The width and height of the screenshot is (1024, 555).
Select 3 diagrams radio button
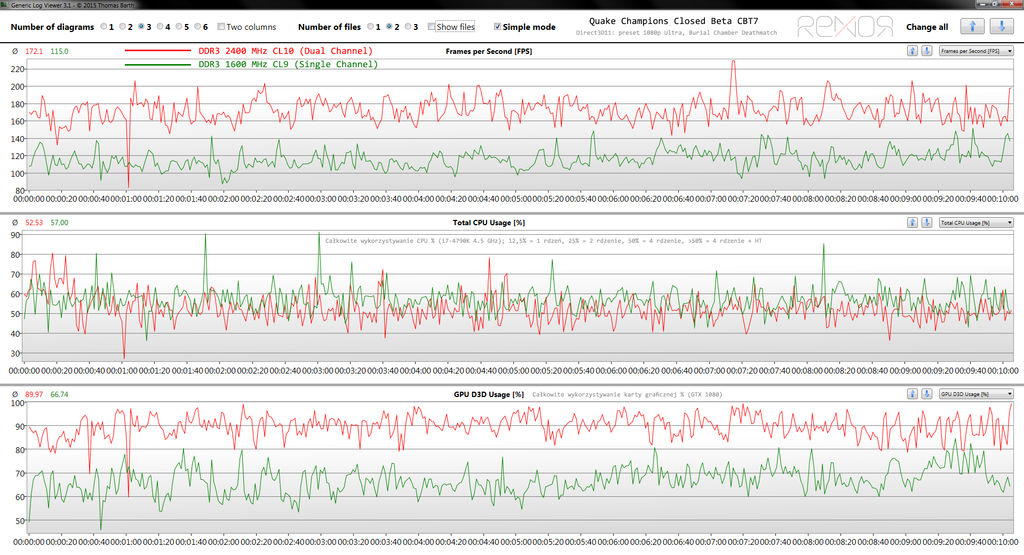tap(141, 27)
